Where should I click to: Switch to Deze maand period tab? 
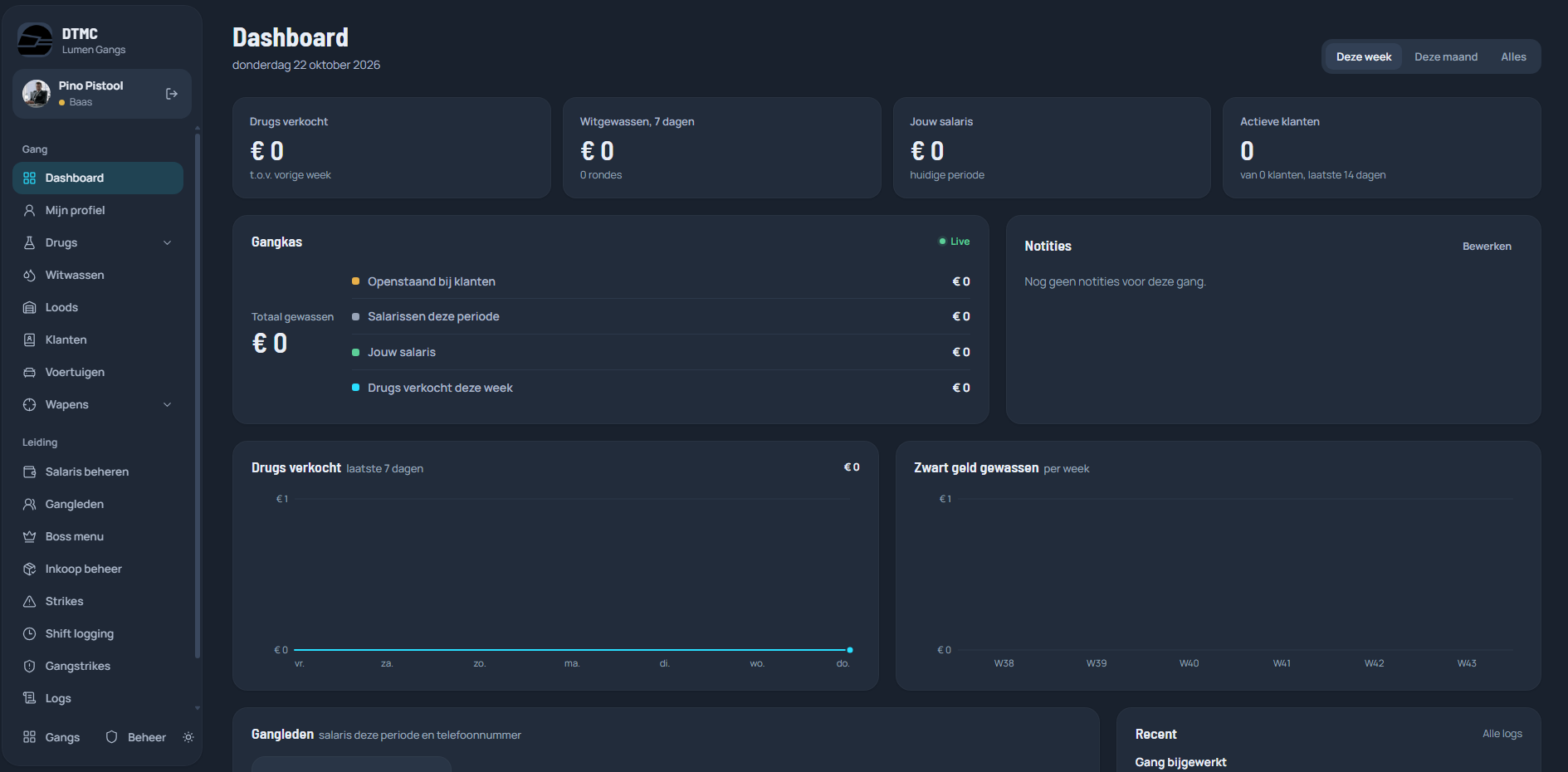[x=1446, y=57]
